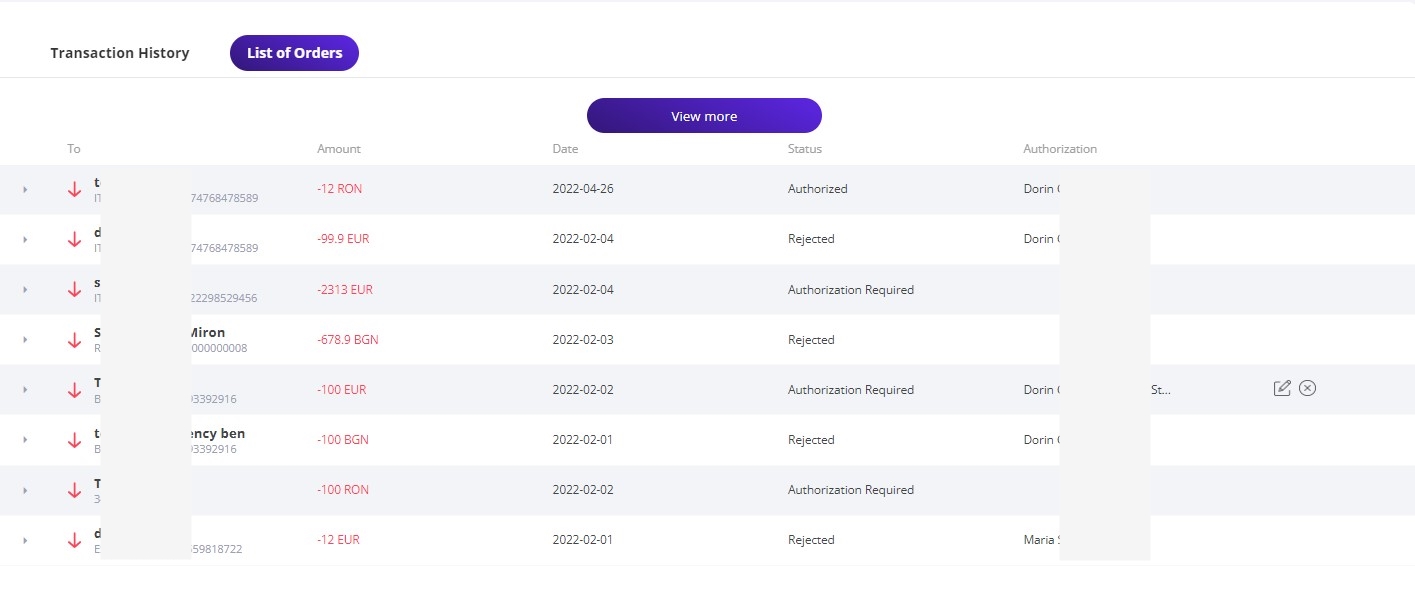Click the red arrow icon on the -2313 EUR row

(x=74, y=289)
